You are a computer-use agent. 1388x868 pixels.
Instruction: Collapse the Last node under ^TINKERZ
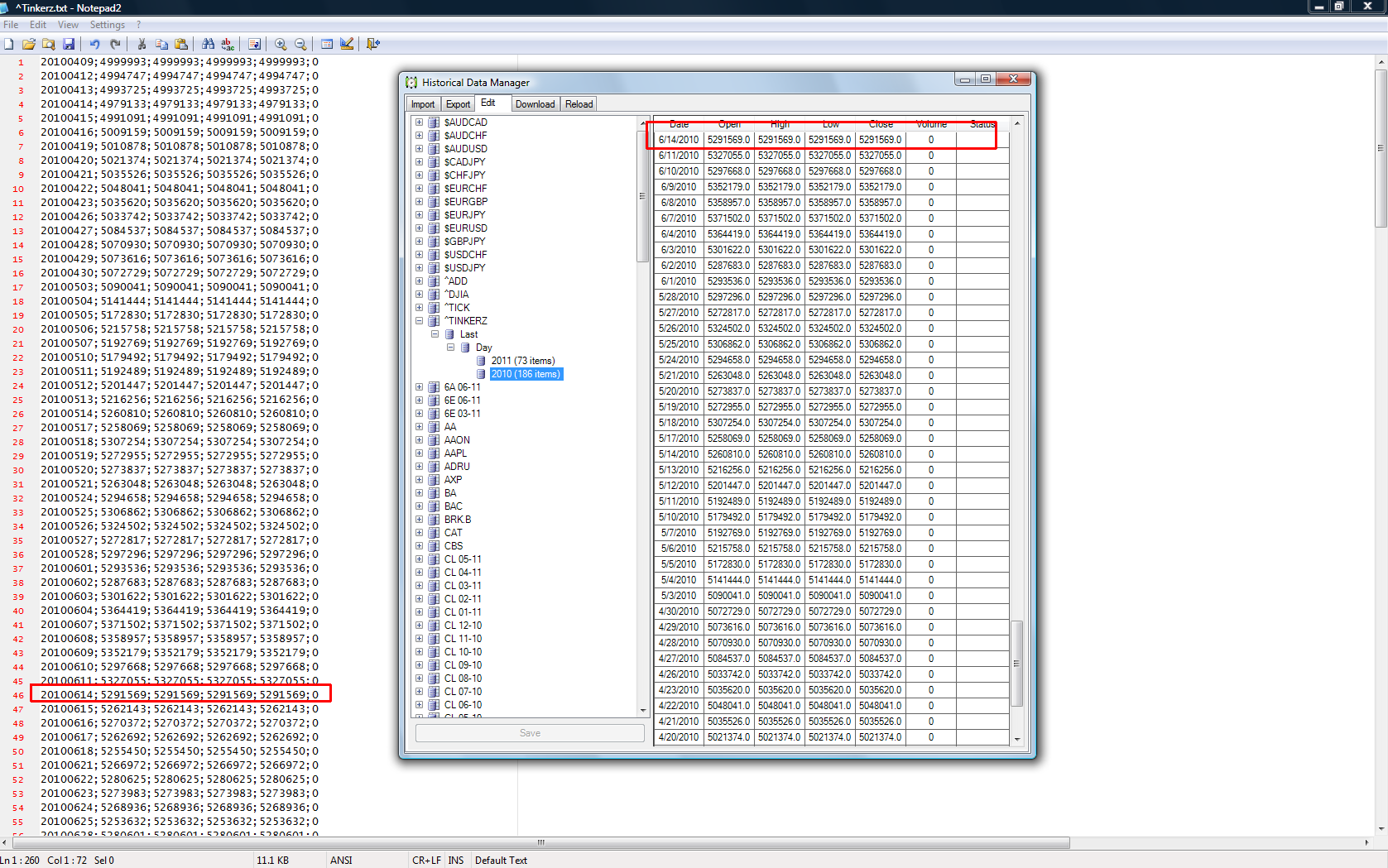tap(435, 334)
